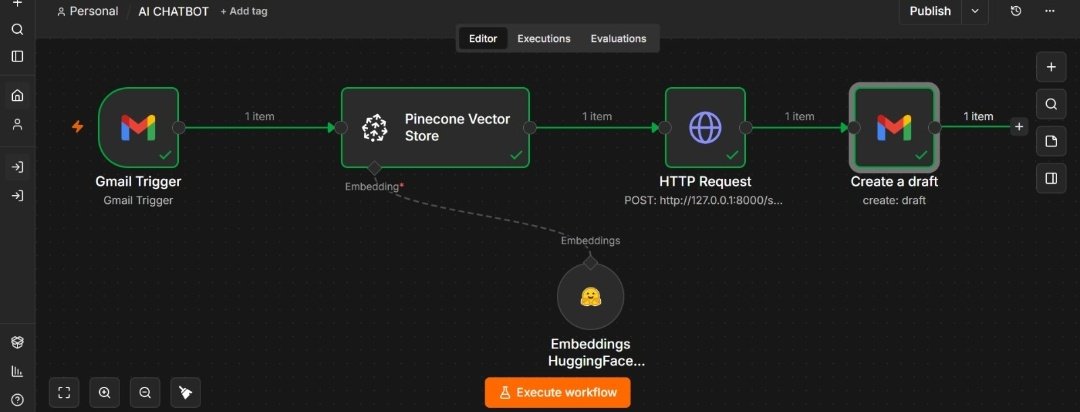Zoom out on the canvas
The image size is (1080, 412).
tap(145, 393)
